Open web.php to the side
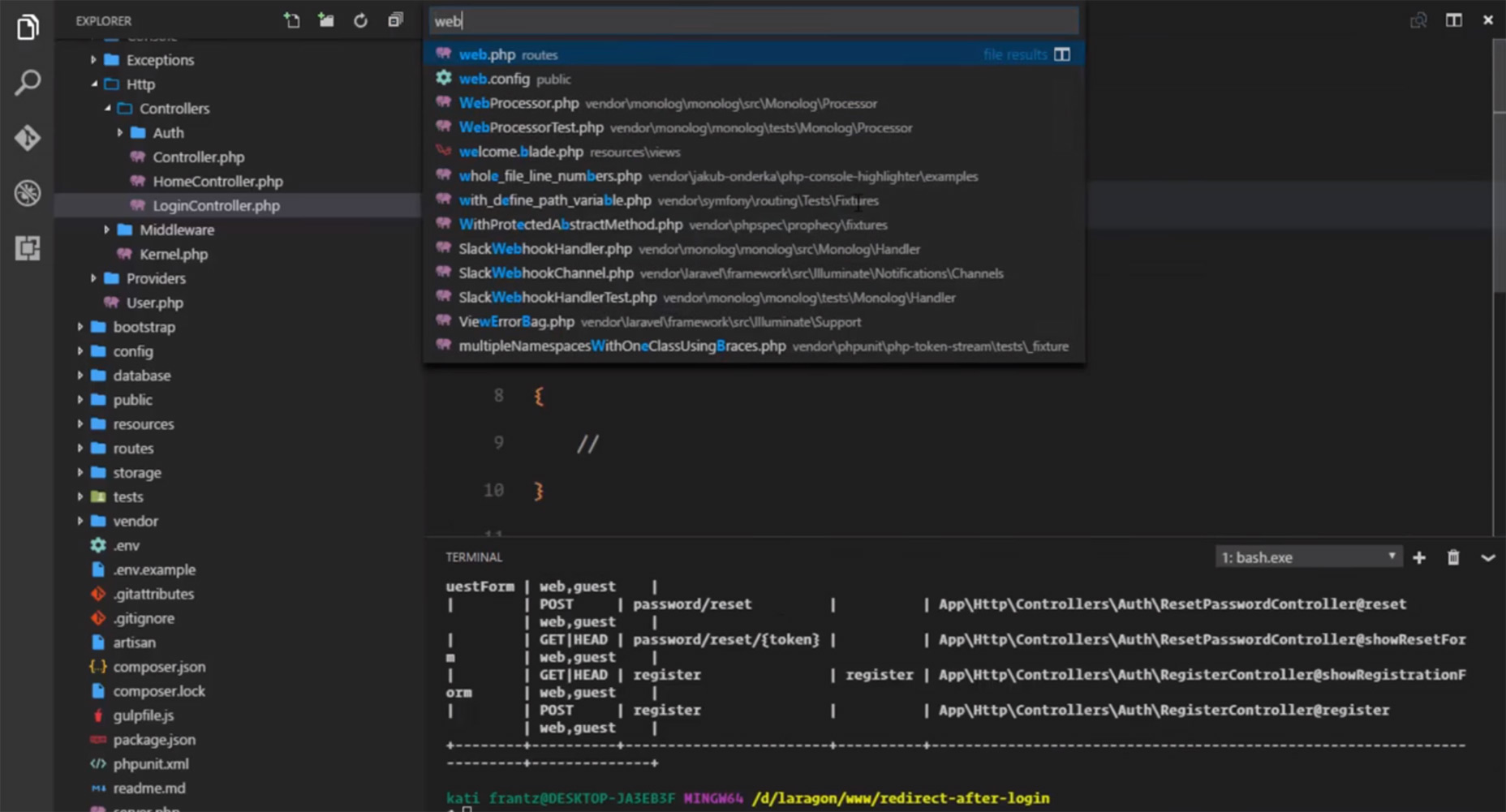1506x812 pixels. click(1061, 54)
